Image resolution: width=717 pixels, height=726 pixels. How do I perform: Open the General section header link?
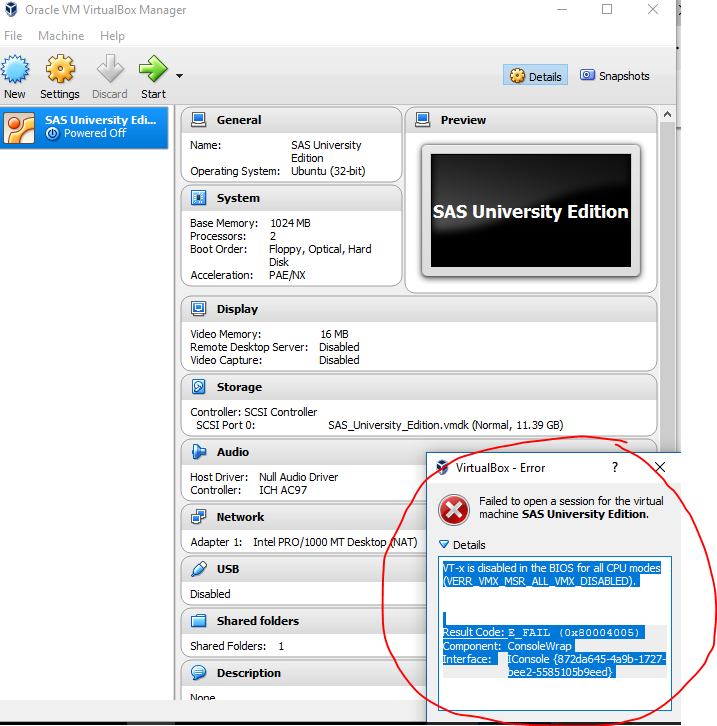point(239,120)
